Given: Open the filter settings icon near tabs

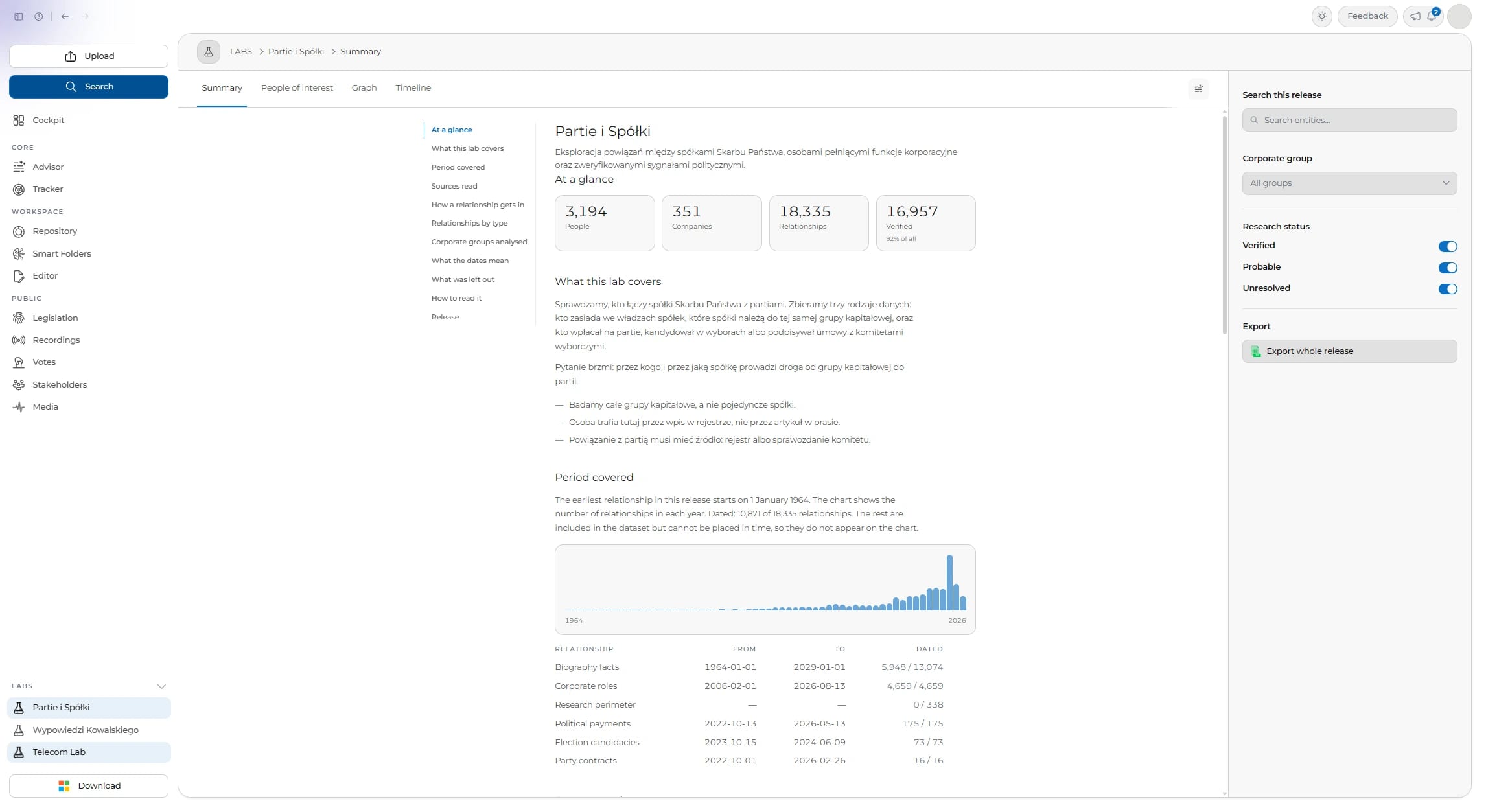Looking at the screenshot, I should click(1198, 88).
